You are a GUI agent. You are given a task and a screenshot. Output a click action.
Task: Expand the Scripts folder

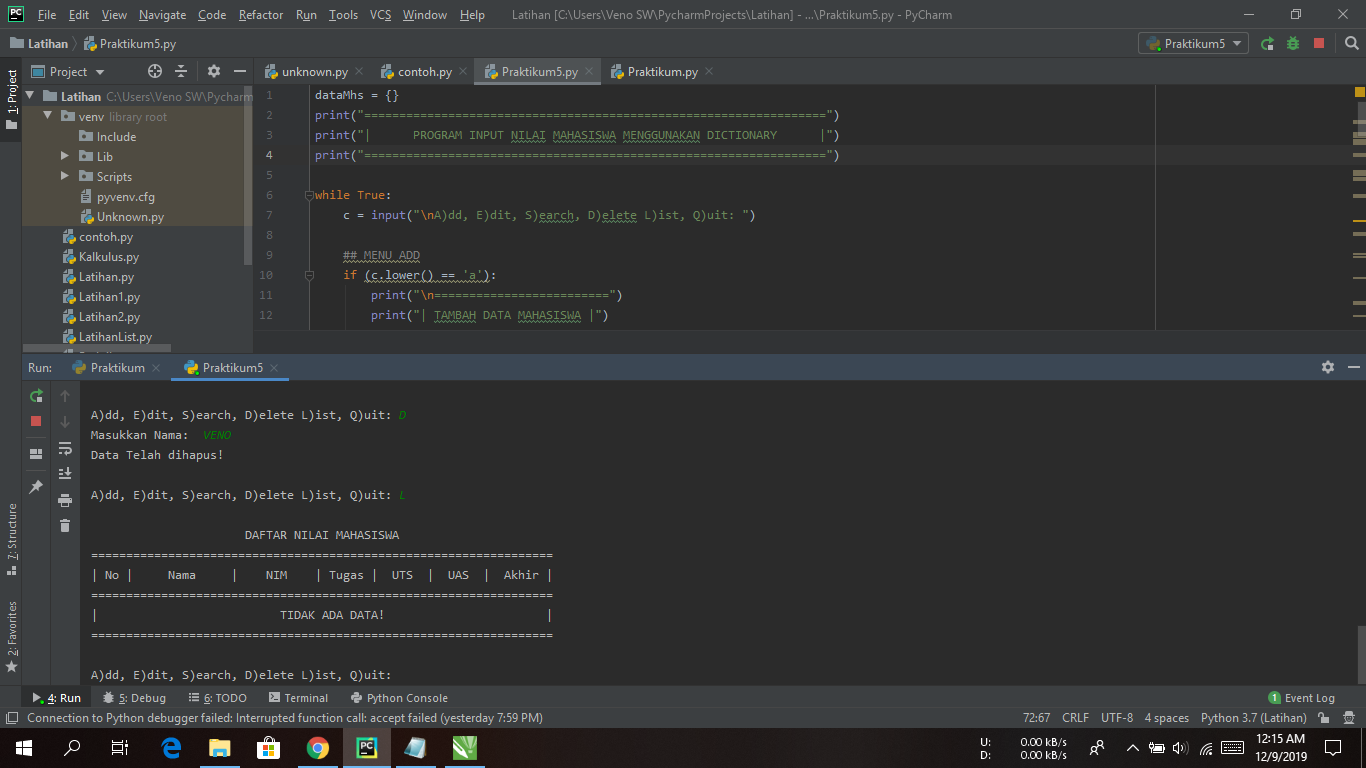[65, 176]
